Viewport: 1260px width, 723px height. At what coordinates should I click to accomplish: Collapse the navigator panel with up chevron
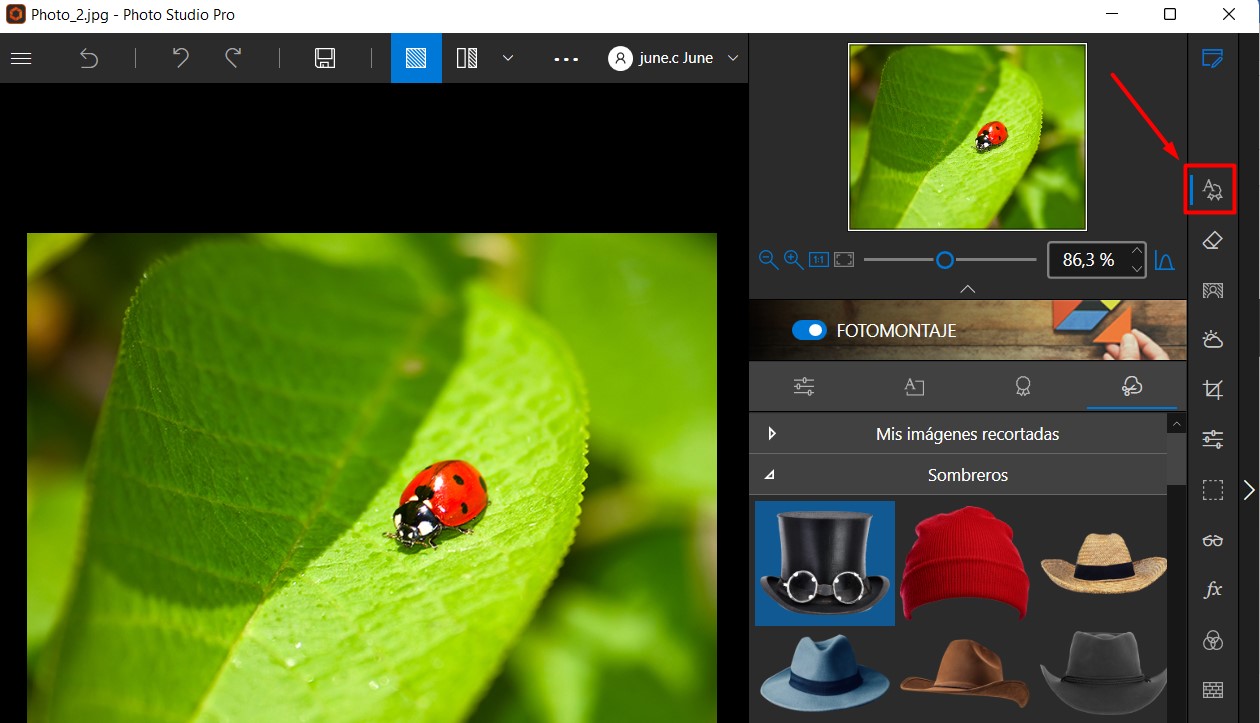[x=967, y=289]
